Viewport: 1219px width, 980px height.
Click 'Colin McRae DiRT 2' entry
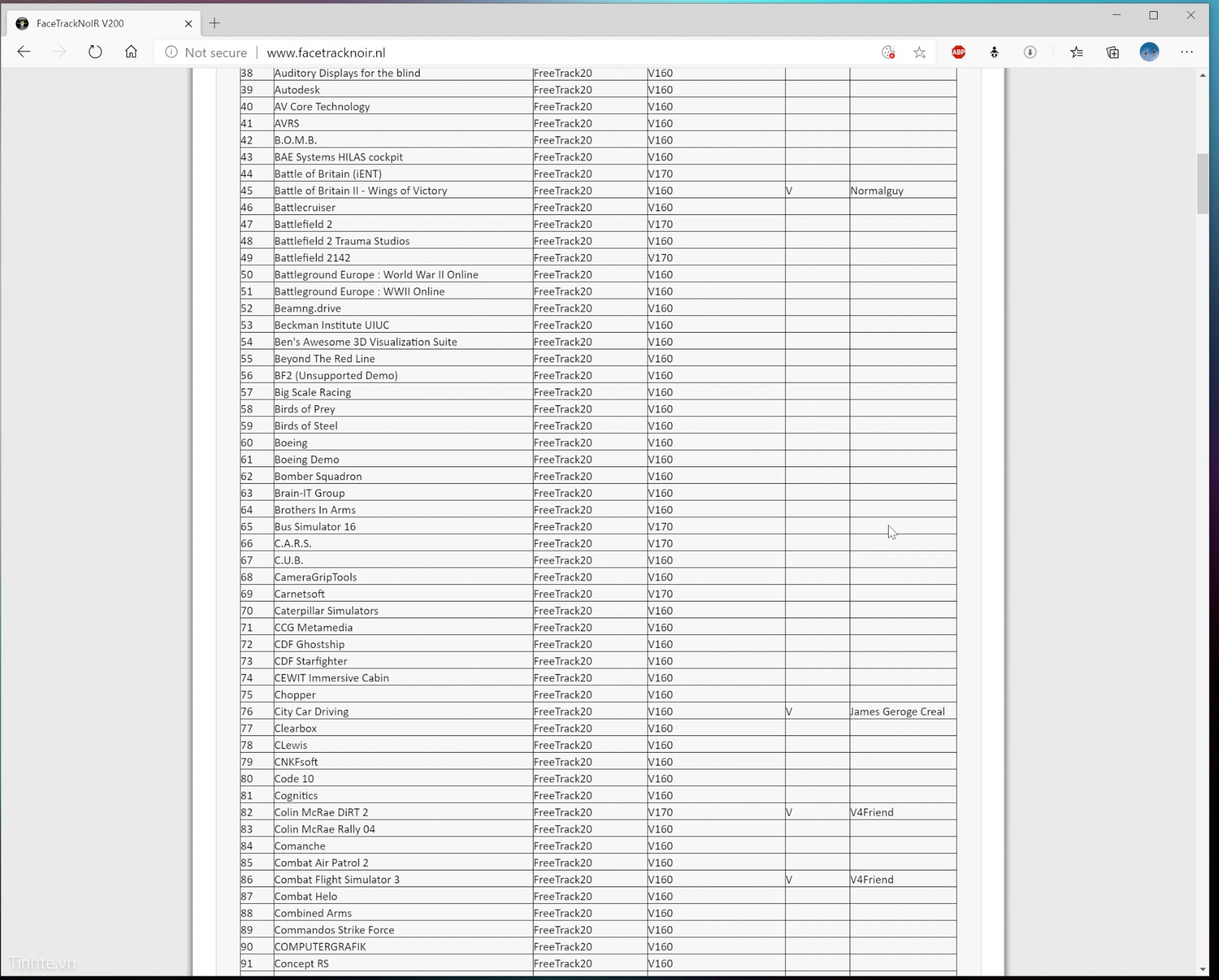[x=321, y=813]
